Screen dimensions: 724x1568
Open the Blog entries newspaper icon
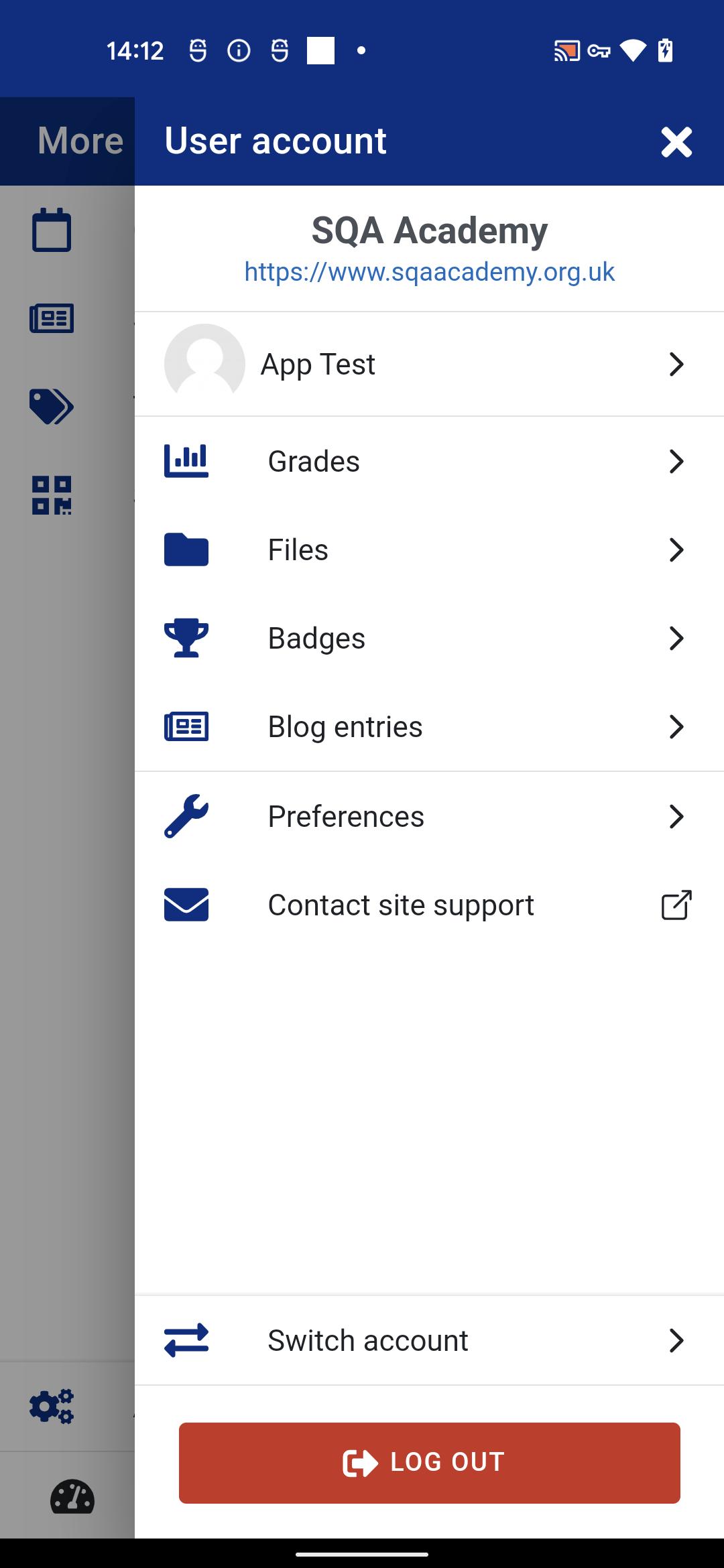pos(186,726)
